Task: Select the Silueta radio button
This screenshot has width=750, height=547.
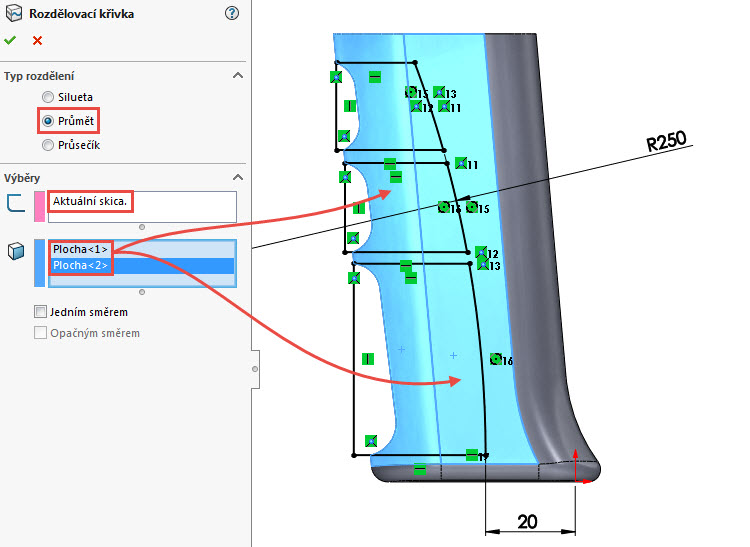Action: (x=48, y=97)
